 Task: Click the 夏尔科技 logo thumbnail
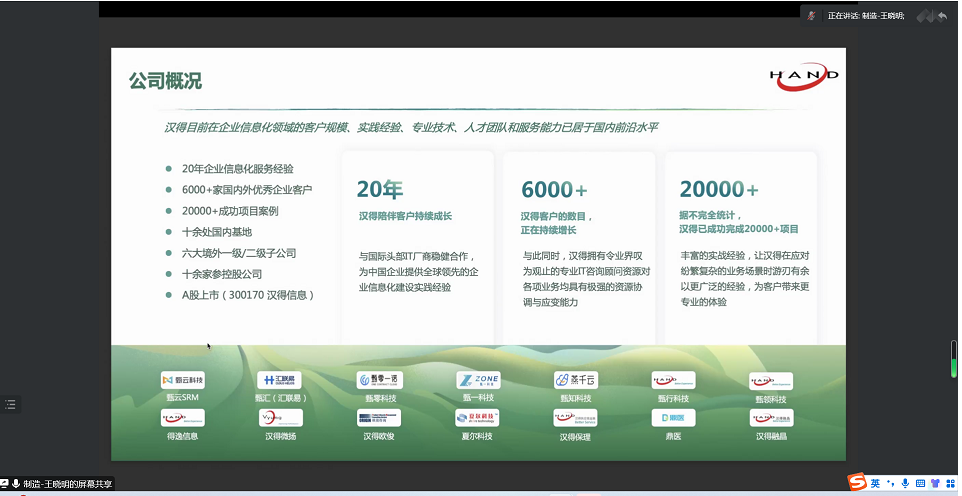(477, 418)
